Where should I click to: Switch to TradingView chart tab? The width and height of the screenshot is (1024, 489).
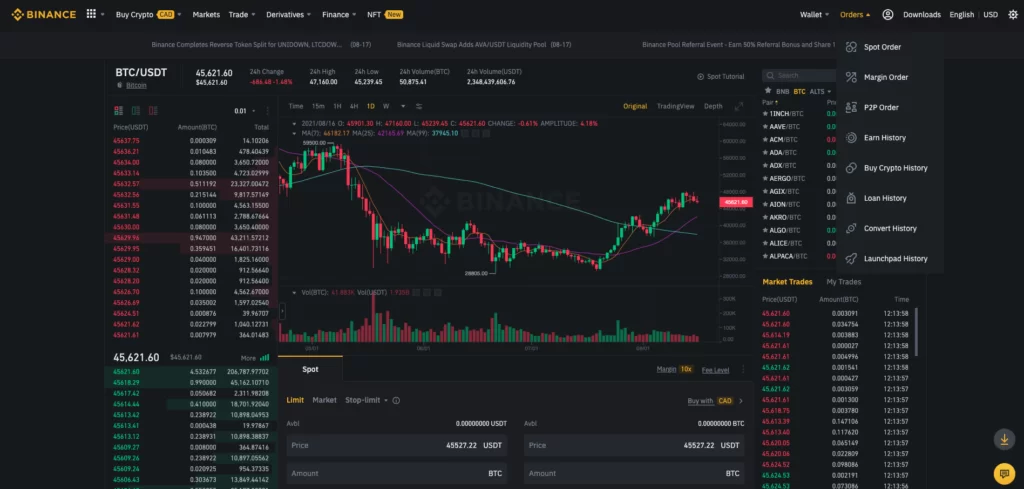[675, 106]
